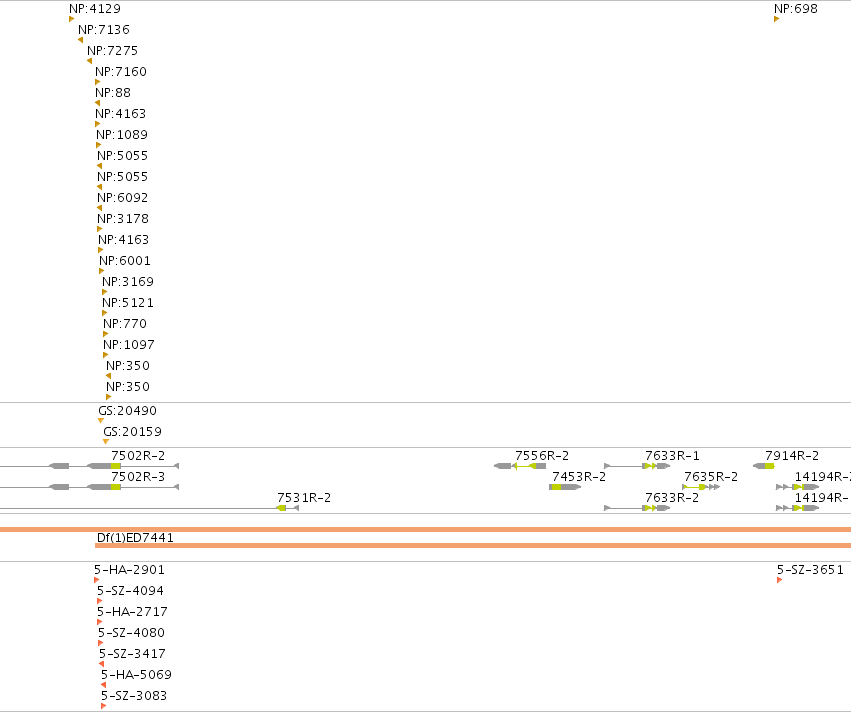
Task: Select the 5-SZ-3417 red insertion marker
Action: (101, 664)
